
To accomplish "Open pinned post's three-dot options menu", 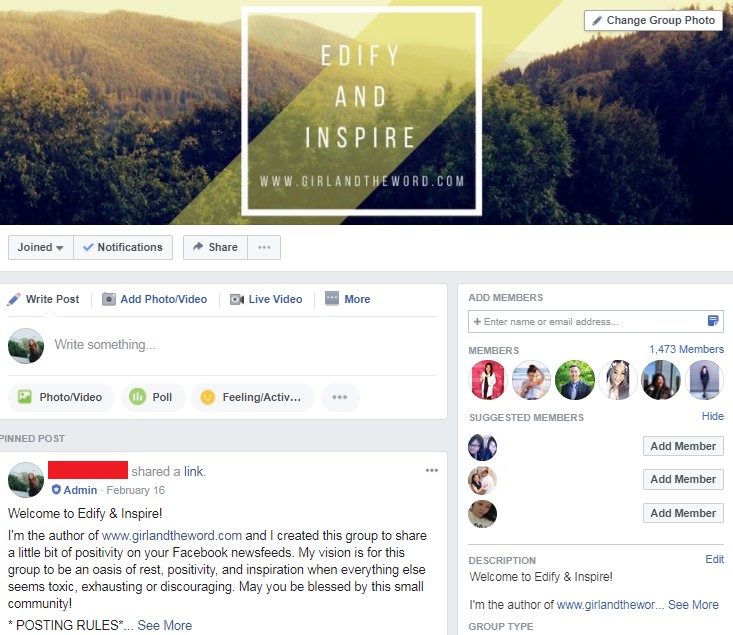I will (x=431, y=470).
